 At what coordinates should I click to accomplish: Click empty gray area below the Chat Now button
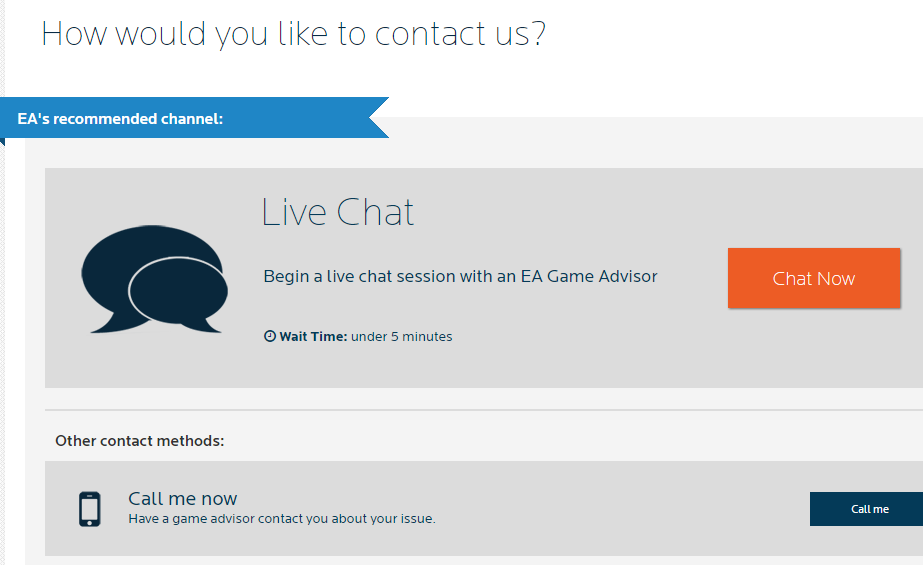pyautogui.click(x=813, y=348)
